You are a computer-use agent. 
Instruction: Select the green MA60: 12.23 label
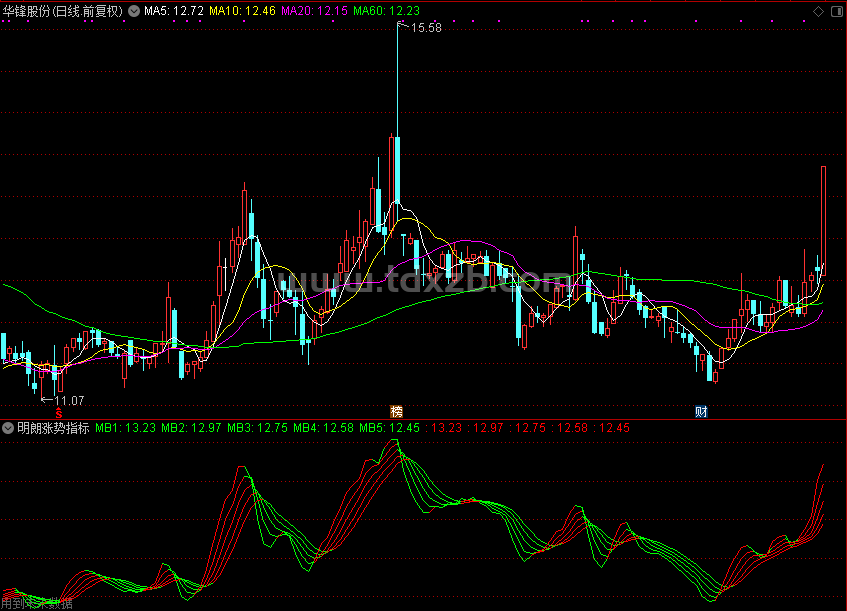387,11
